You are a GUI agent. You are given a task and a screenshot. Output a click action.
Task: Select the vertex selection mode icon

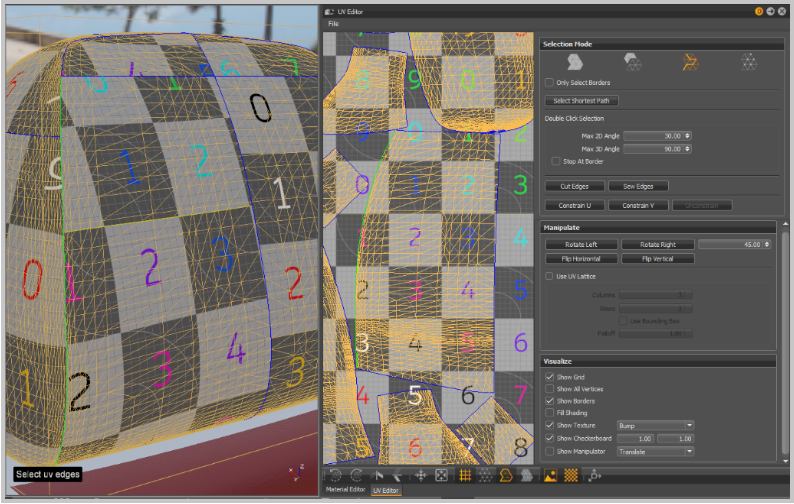(x=748, y=62)
